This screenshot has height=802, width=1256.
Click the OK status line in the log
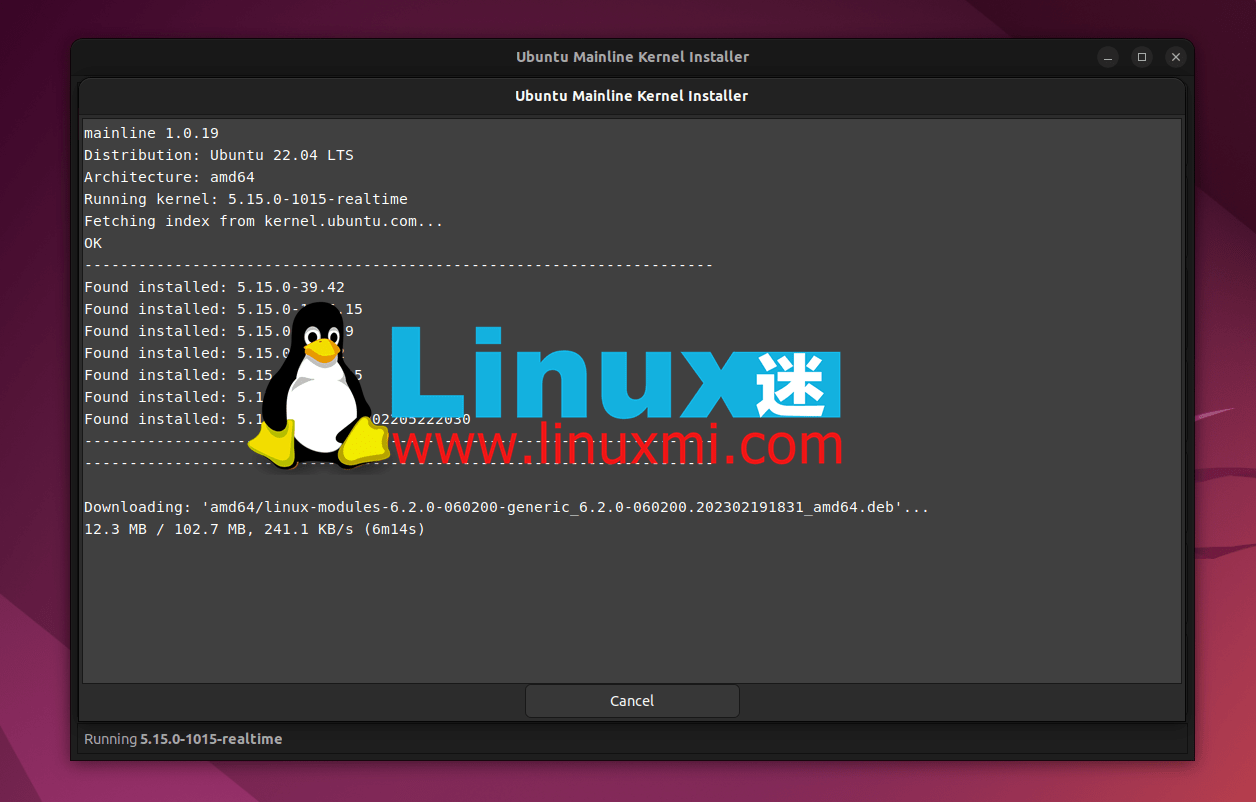click(x=92, y=243)
